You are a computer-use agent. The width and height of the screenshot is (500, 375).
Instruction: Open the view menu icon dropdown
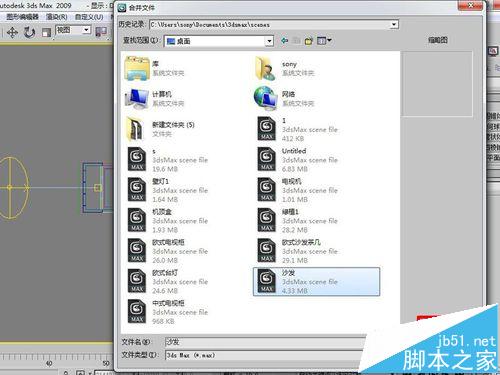(x=324, y=41)
